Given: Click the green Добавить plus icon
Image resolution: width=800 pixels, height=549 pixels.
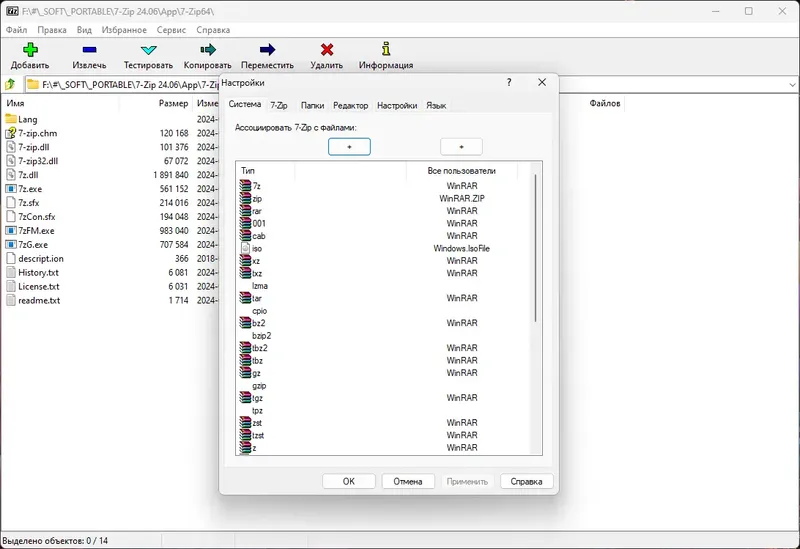Looking at the screenshot, I should click(30, 49).
